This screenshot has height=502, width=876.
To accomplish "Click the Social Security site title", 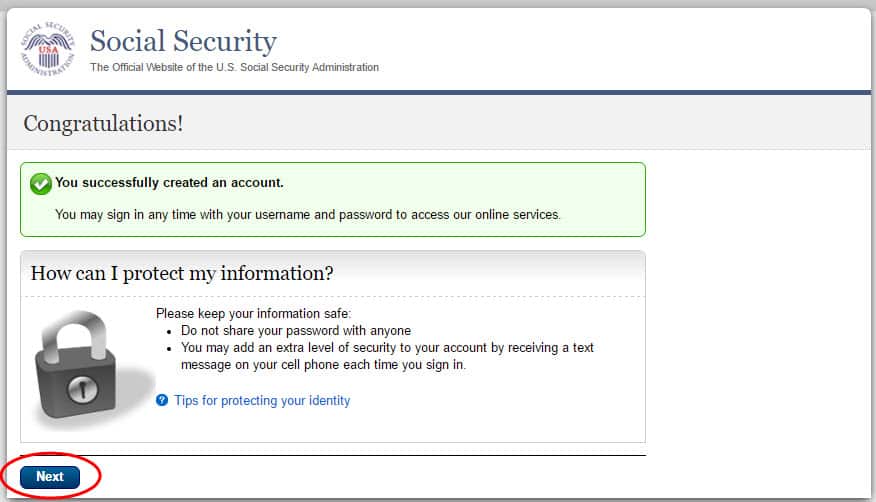I will [183, 42].
